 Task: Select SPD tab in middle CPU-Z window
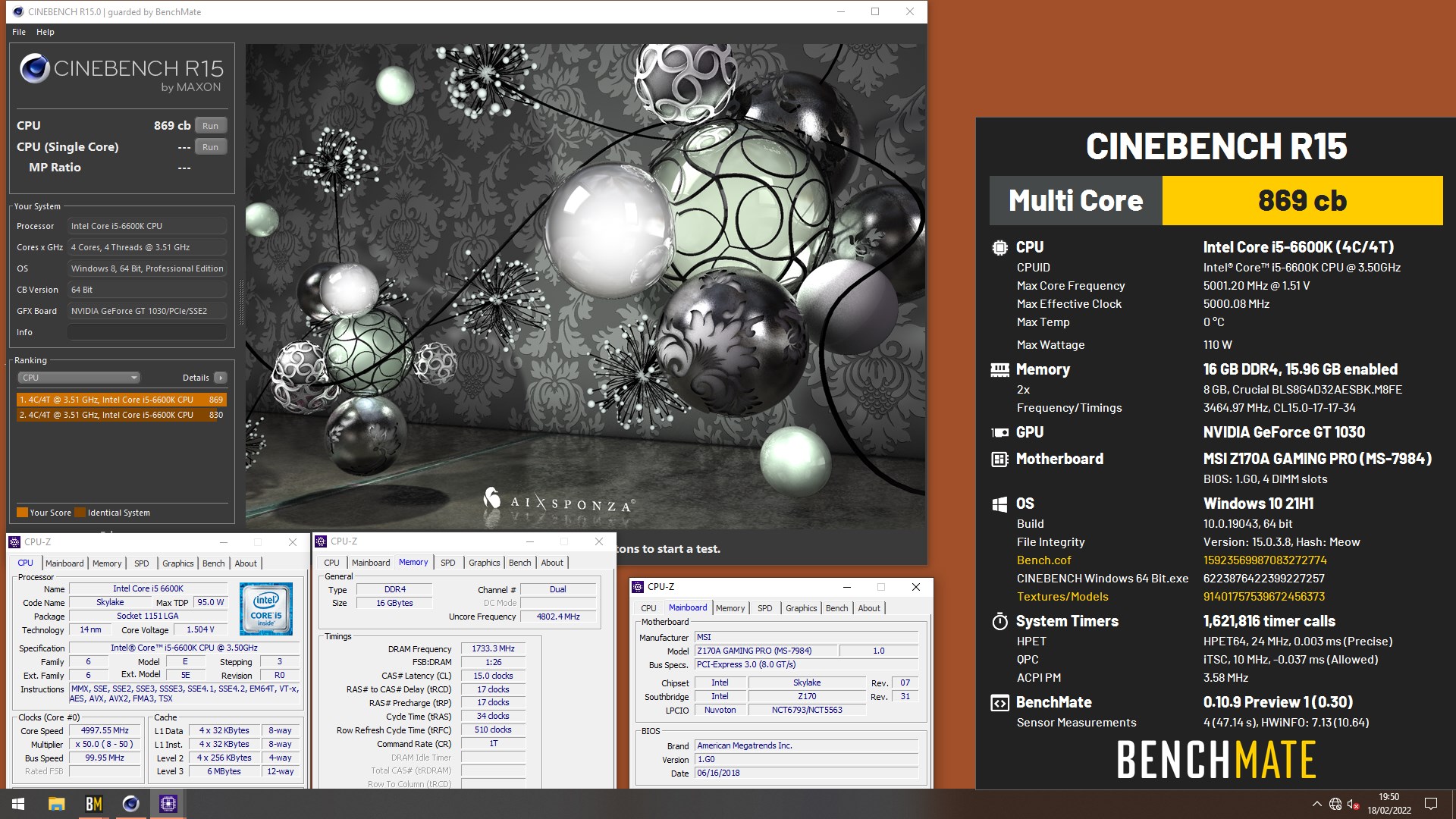coord(448,563)
